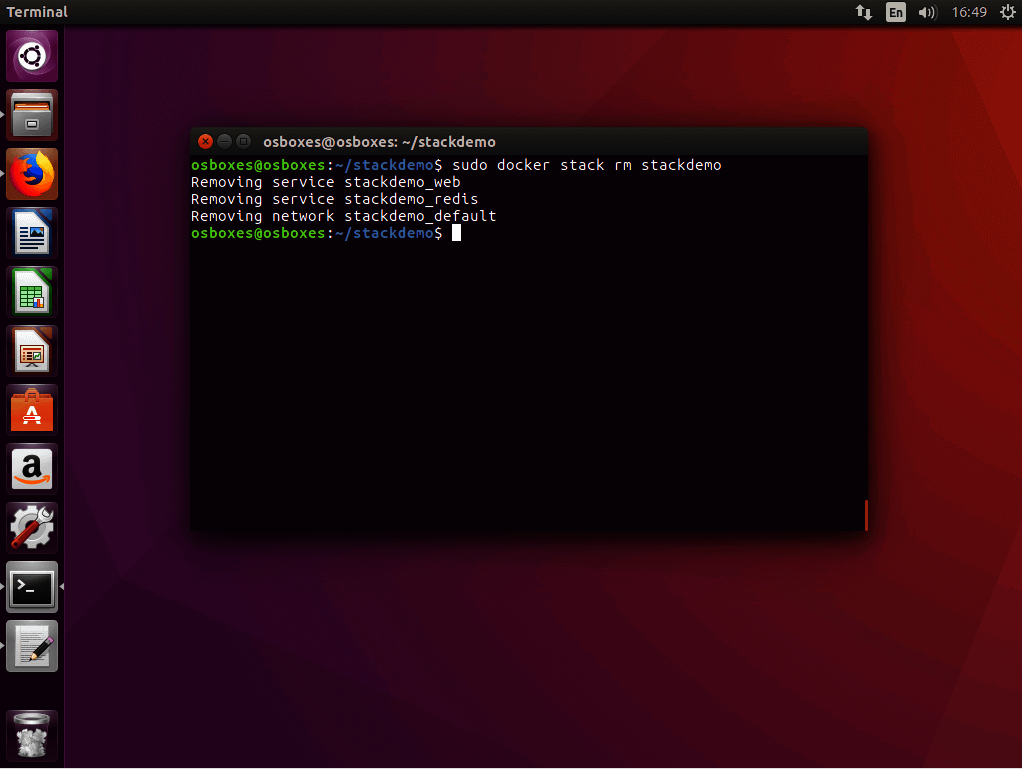
Task: Focus the Terminal launcher icon
Action: [32, 587]
